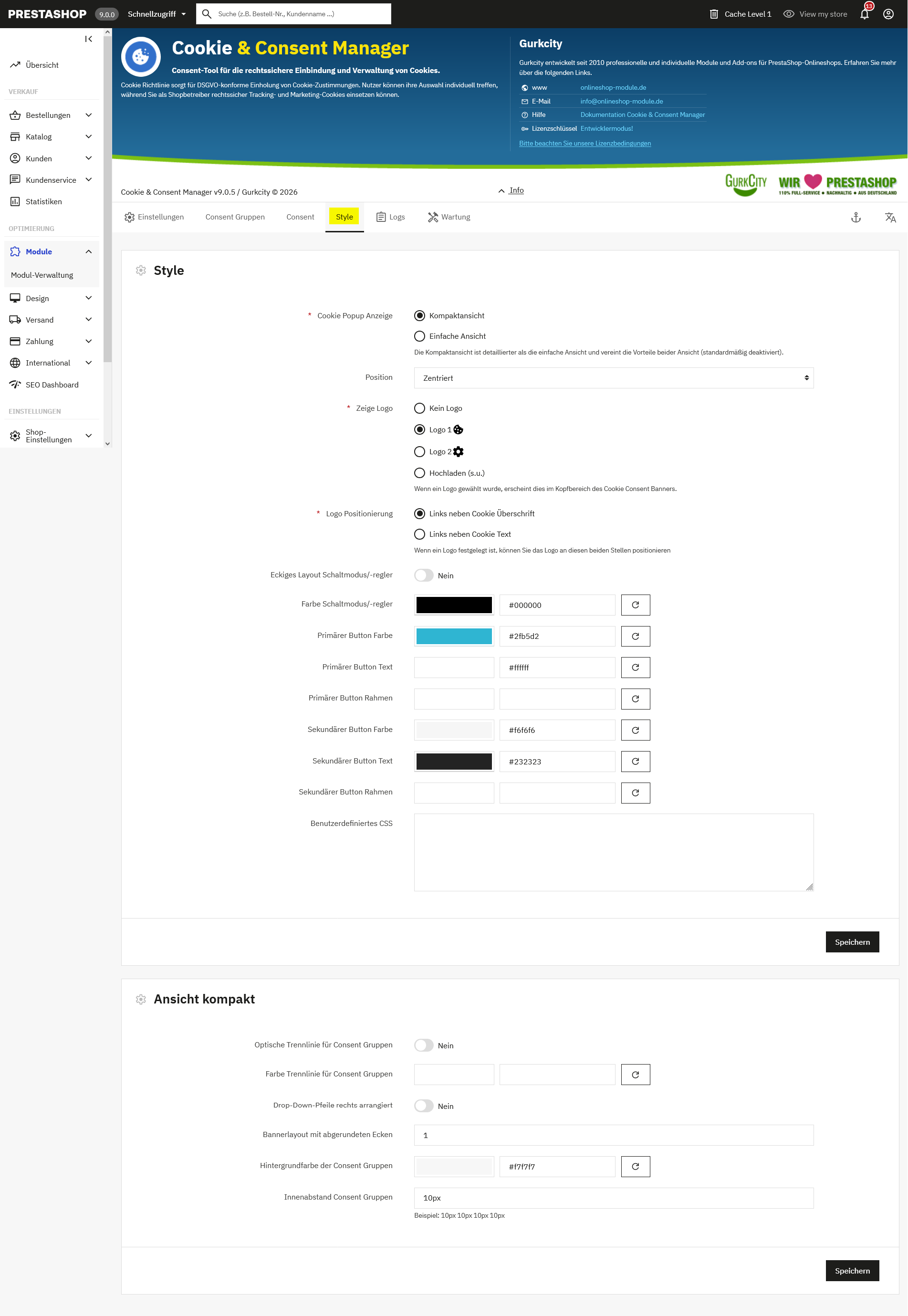Click the notifications bell icon
Screen dimensions: 908x1316
864,14
